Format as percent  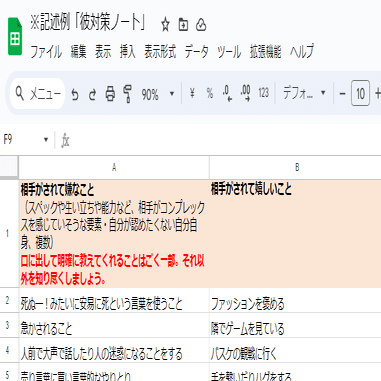point(210,93)
